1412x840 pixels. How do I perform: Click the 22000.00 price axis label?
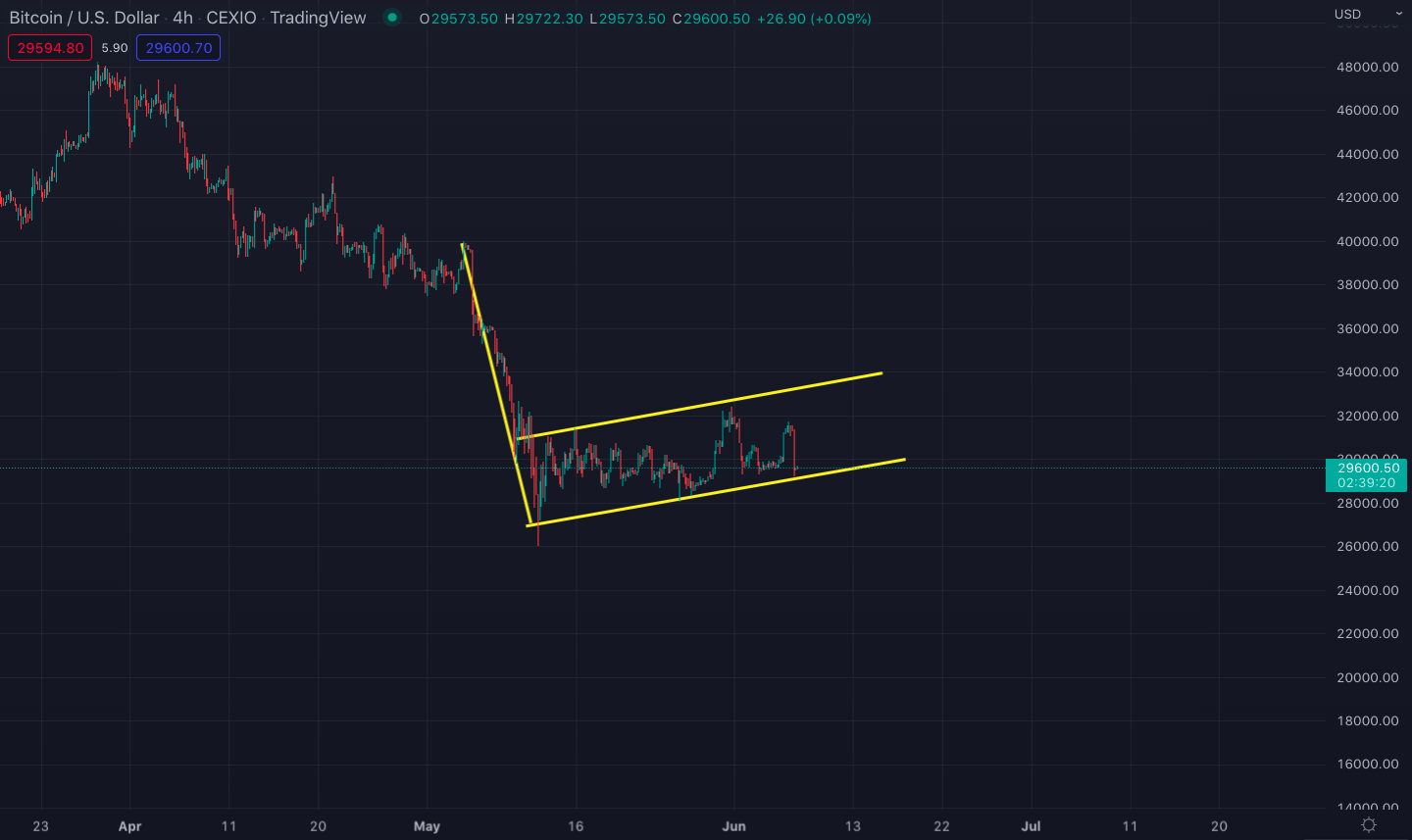[1367, 633]
